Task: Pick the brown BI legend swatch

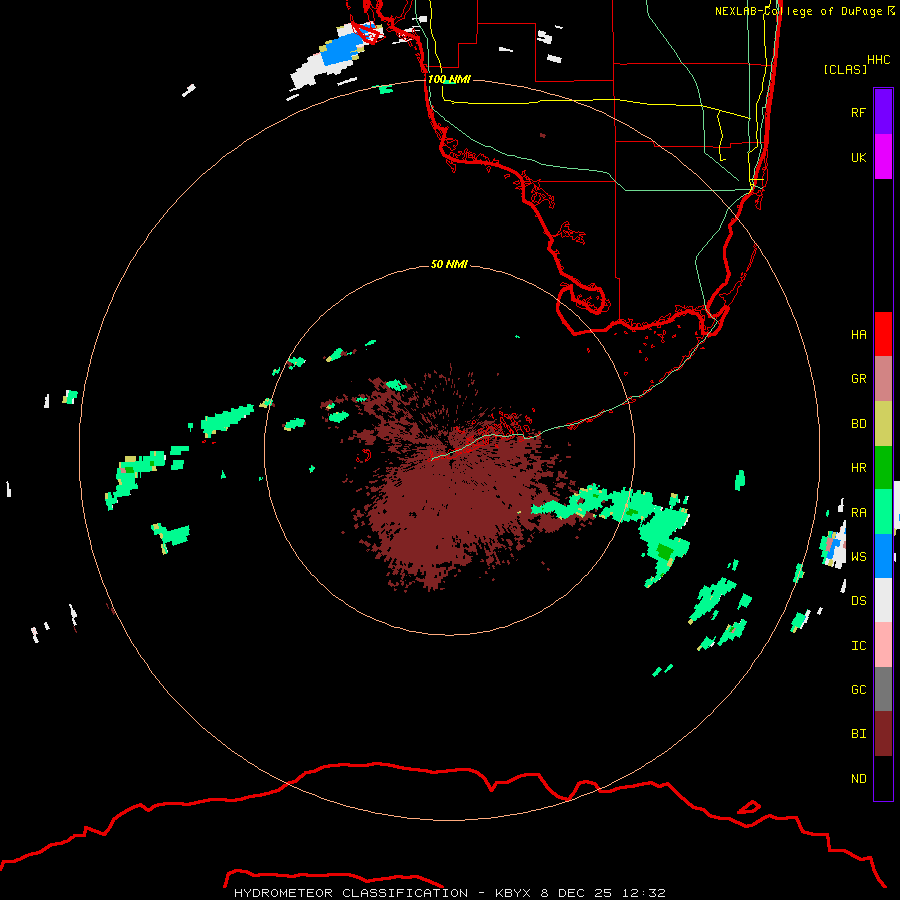Action: pyautogui.click(x=883, y=734)
